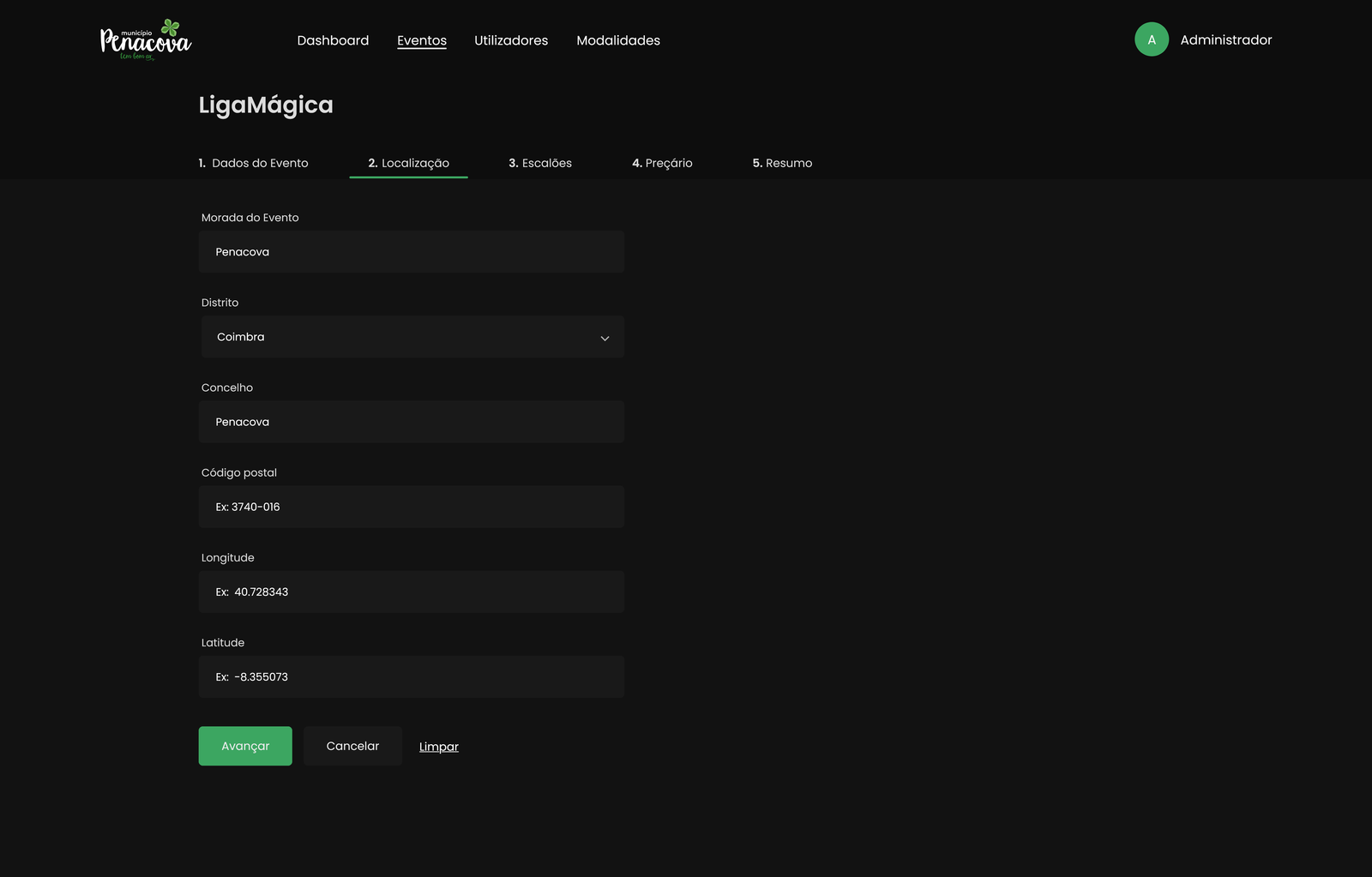Navigate to Modalidades
Image resolution: width=1372 pixels, height=877 pixels.
point(617,40)
